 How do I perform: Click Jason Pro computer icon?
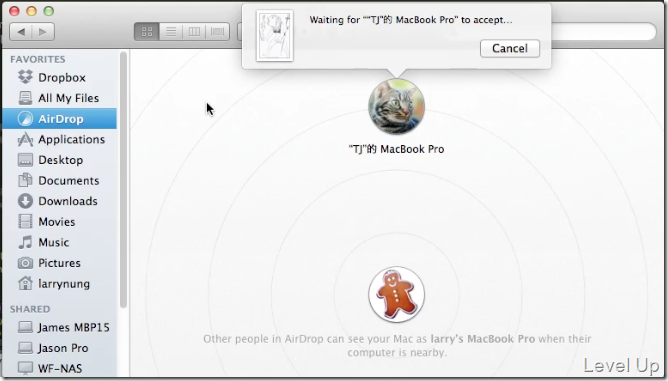coord(25,348)
